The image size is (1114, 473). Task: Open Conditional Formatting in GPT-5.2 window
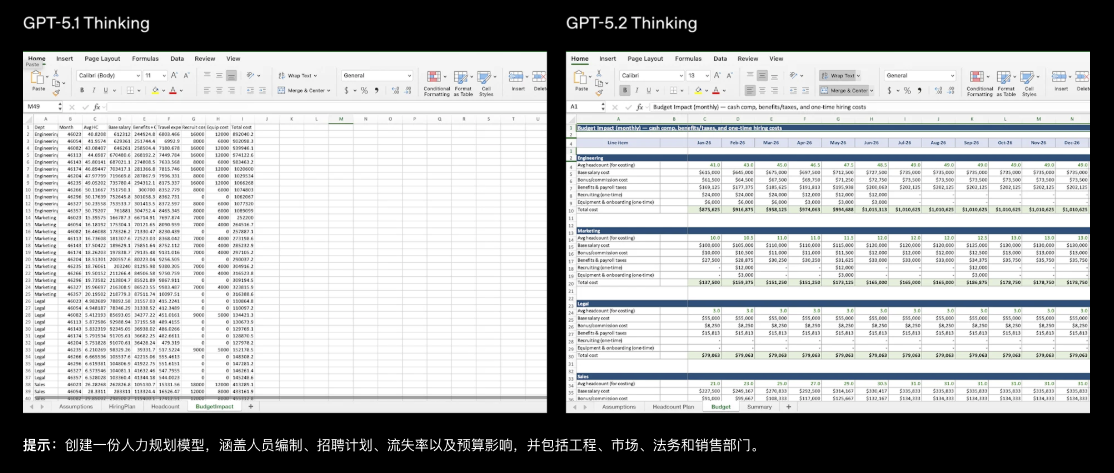point(979,84)
